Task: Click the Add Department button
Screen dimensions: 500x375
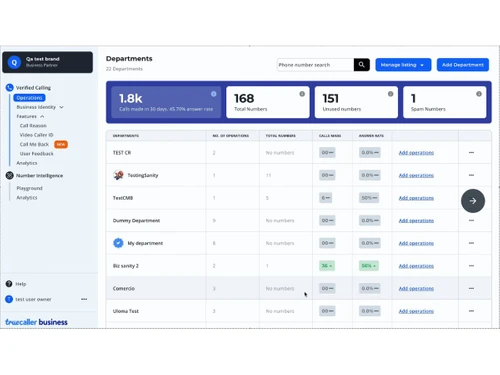Action: click(463, 65)
